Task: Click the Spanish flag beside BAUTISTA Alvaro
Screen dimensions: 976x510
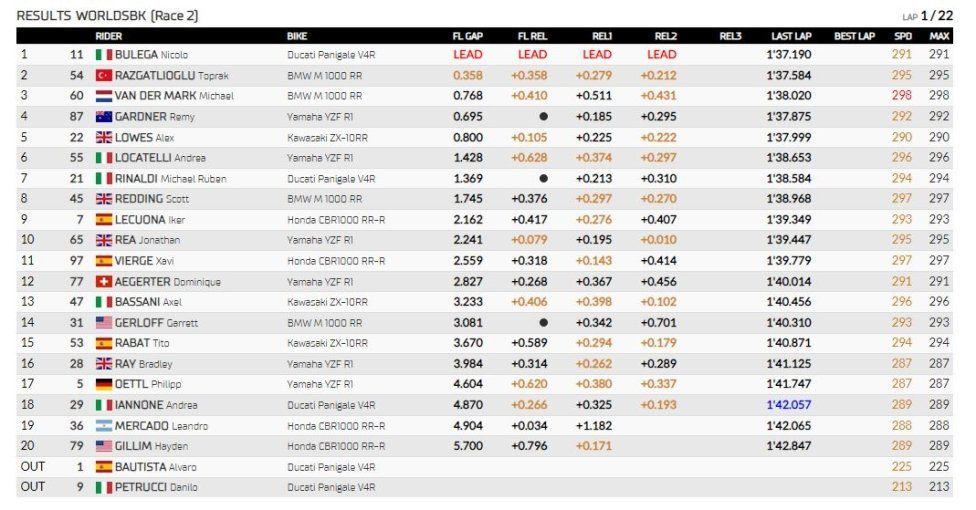Action: [x=103, y=467]
